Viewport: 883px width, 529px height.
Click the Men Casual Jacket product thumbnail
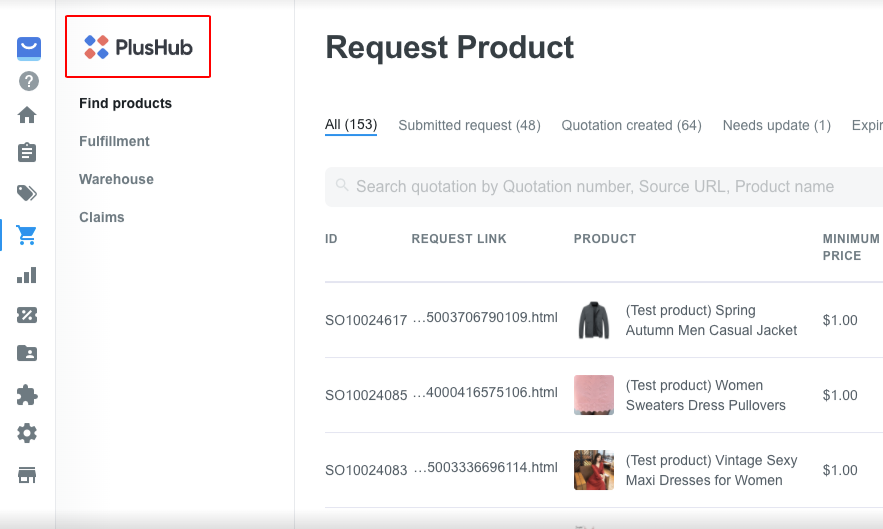[594, 320]
